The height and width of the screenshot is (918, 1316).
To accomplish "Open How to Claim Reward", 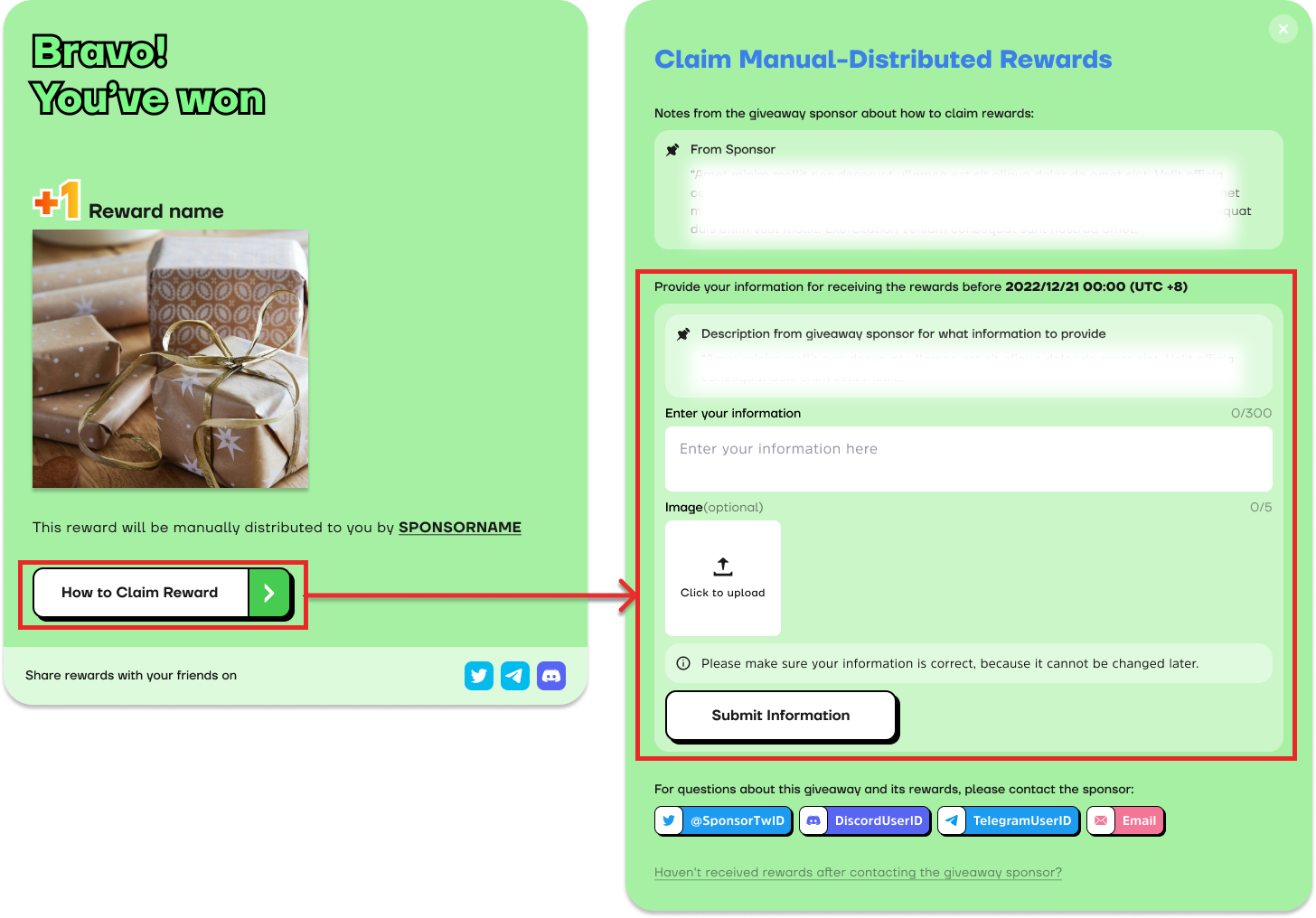I will (x=161, y=593).
